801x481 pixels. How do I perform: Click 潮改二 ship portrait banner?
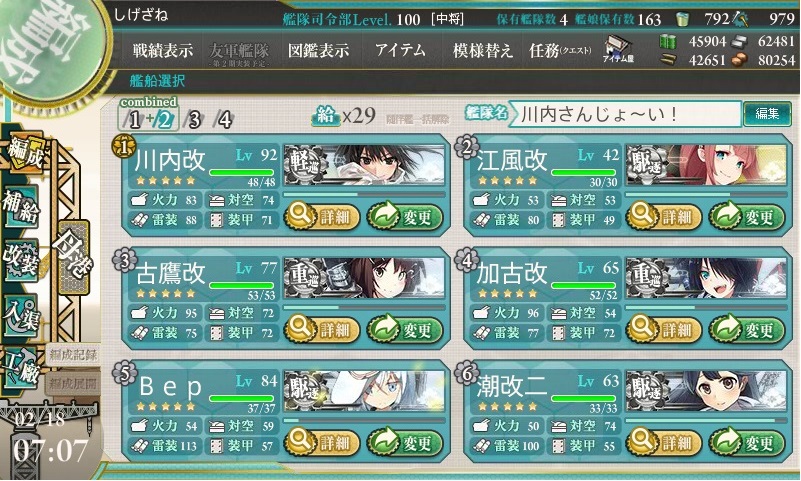706,391
